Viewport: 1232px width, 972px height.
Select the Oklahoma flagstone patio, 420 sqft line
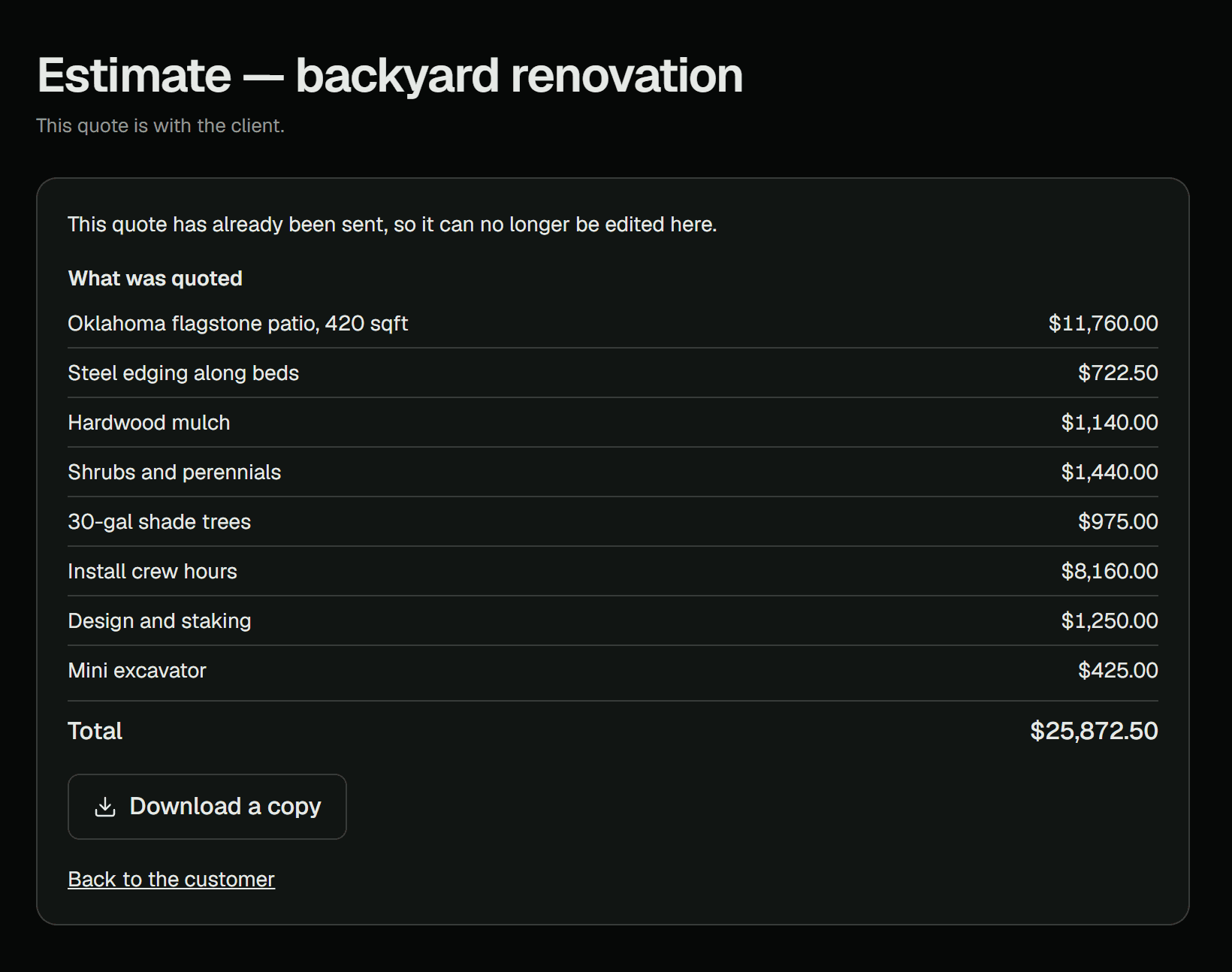pyautogui.click(x=613, y=324)
